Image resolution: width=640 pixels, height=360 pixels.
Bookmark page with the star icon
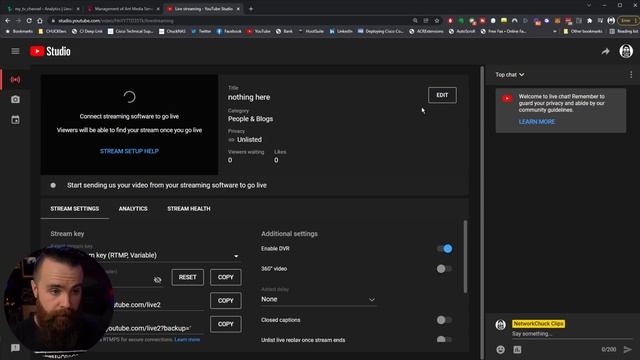[x=437, y=20]
